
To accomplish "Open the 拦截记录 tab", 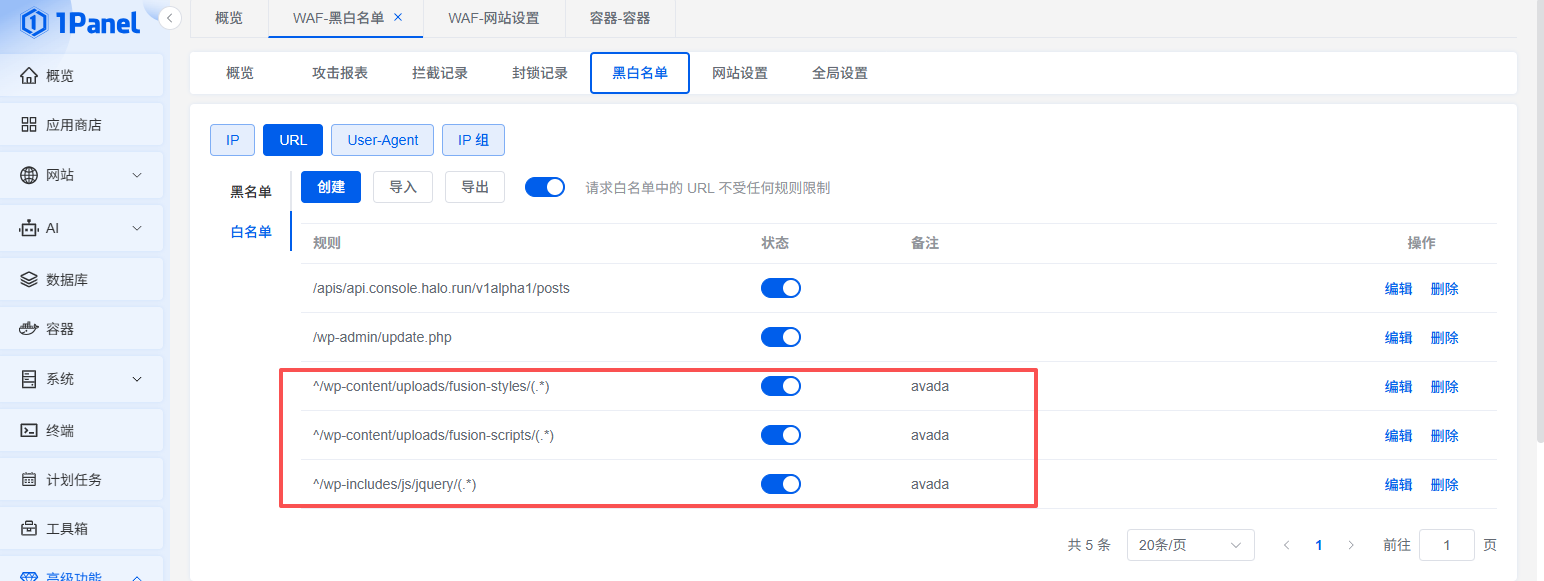I will [x=440, y=73].
